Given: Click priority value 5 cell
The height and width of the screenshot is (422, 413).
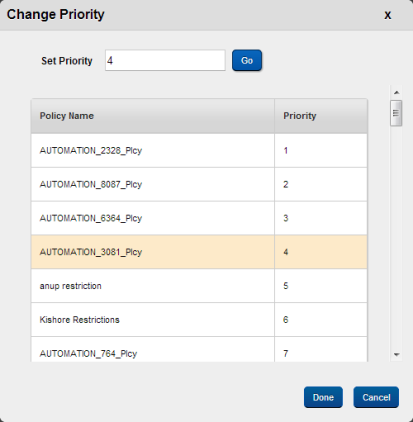Looking at the screenshot, I should (321, 286).
